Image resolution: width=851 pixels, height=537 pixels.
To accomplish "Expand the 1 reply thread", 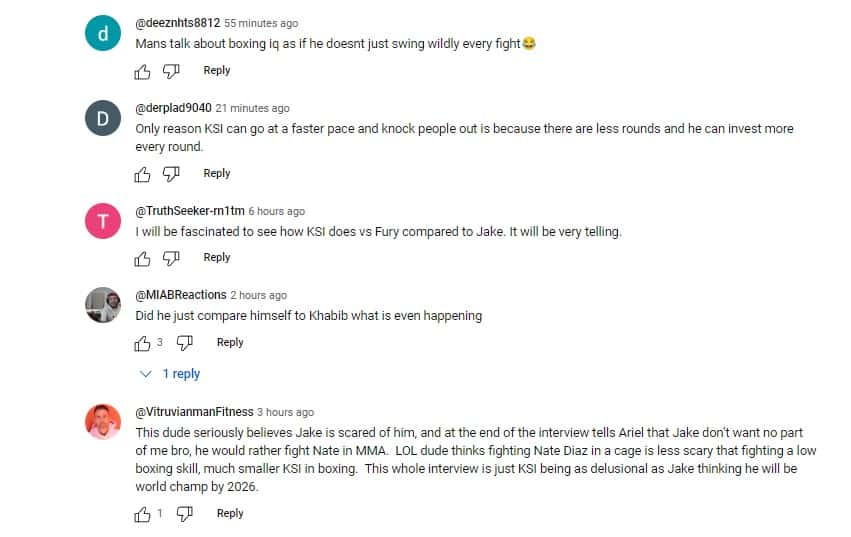I will [172, 374].
